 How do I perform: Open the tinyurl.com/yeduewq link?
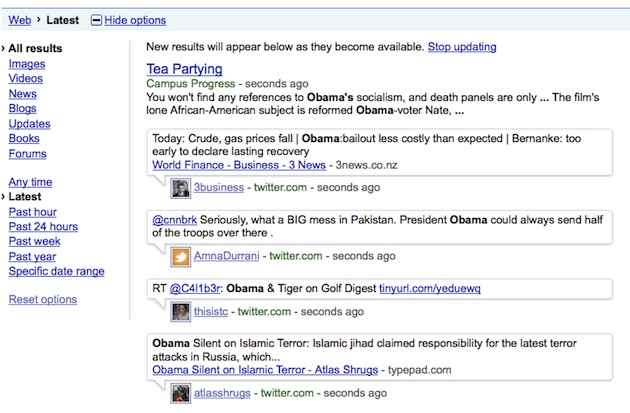430,288
